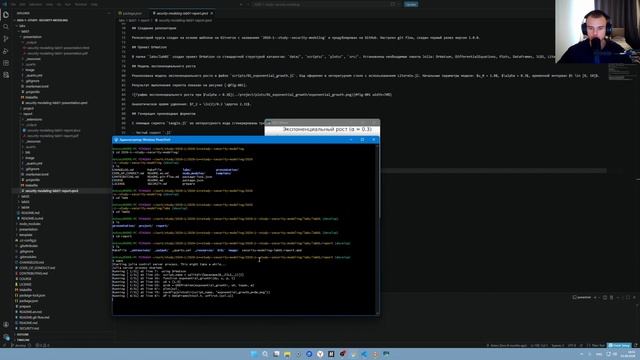The height and width of the screenshot is (360, 640).
Task: Open SECURITY.md in the file tree
Action: [x=29, y=328]
